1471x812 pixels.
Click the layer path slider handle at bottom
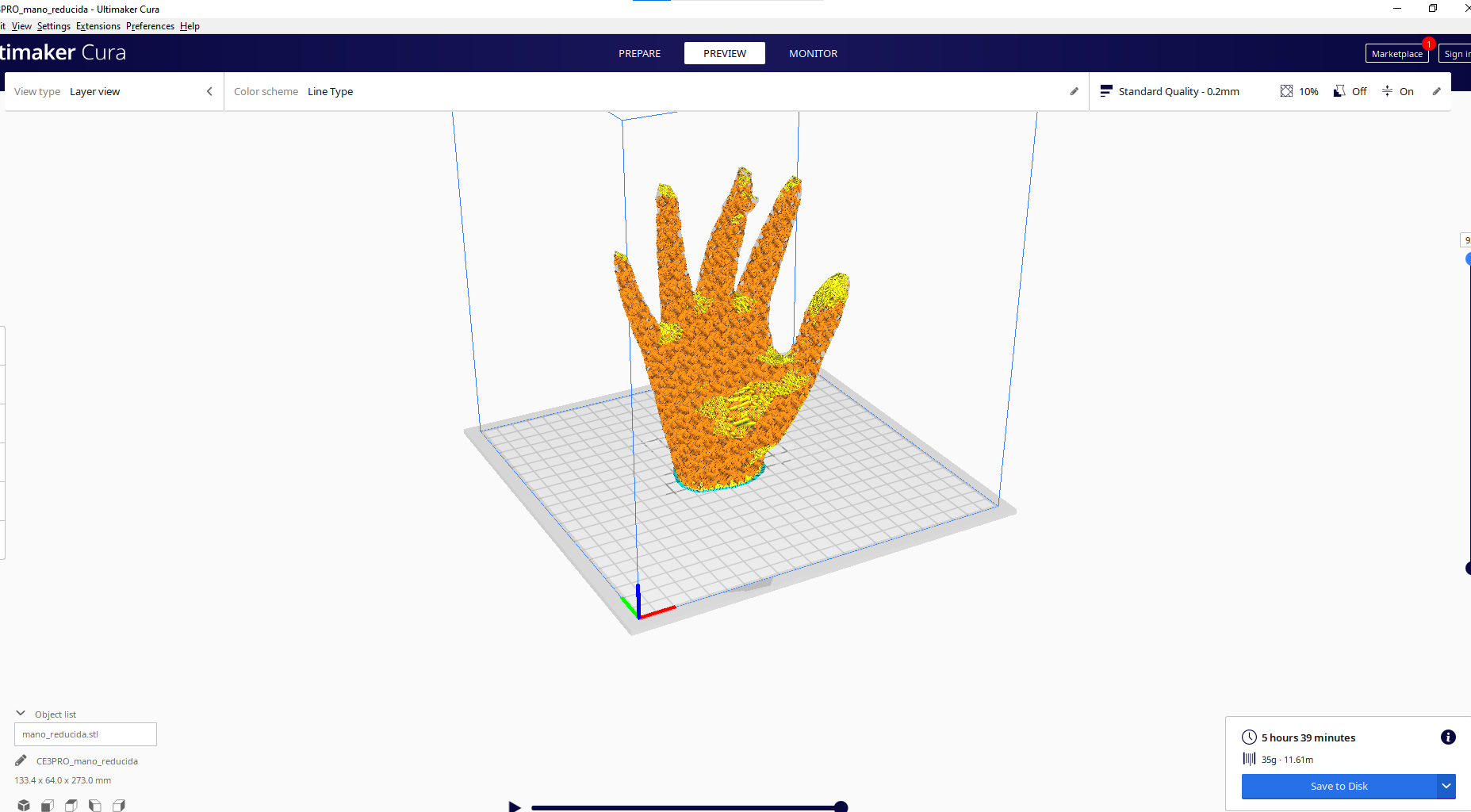pos(841,807)
